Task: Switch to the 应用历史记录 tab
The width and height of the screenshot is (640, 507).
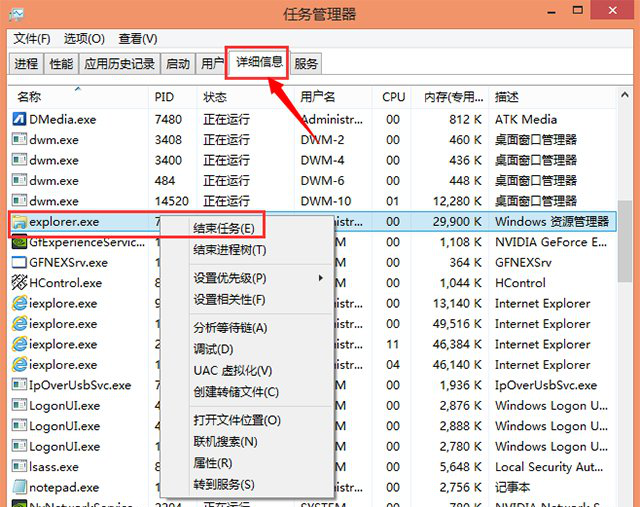Action: 119,64
